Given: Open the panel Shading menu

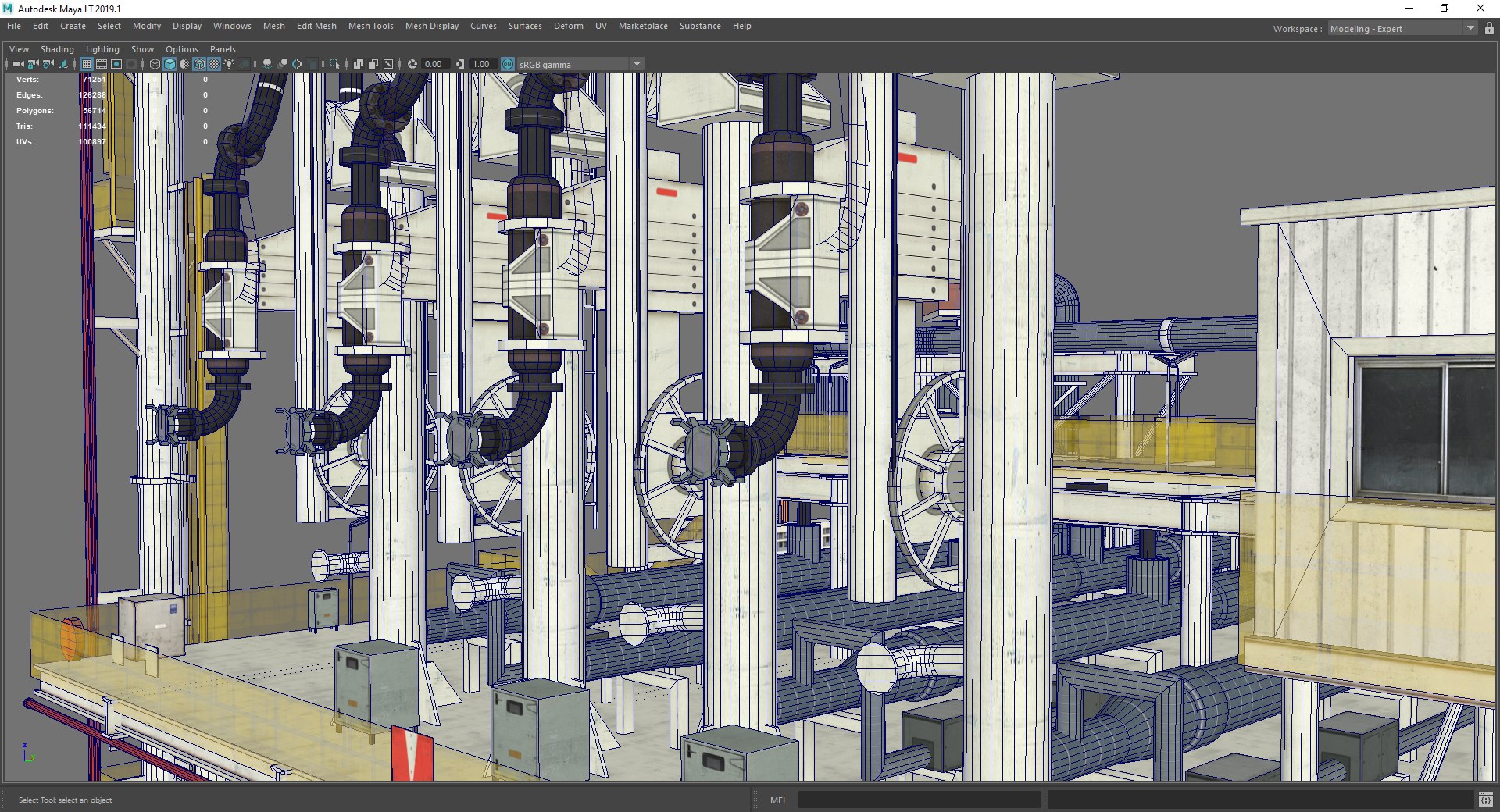Looking at the screenshot, I should pyautogui.click(x=57, y=49).
